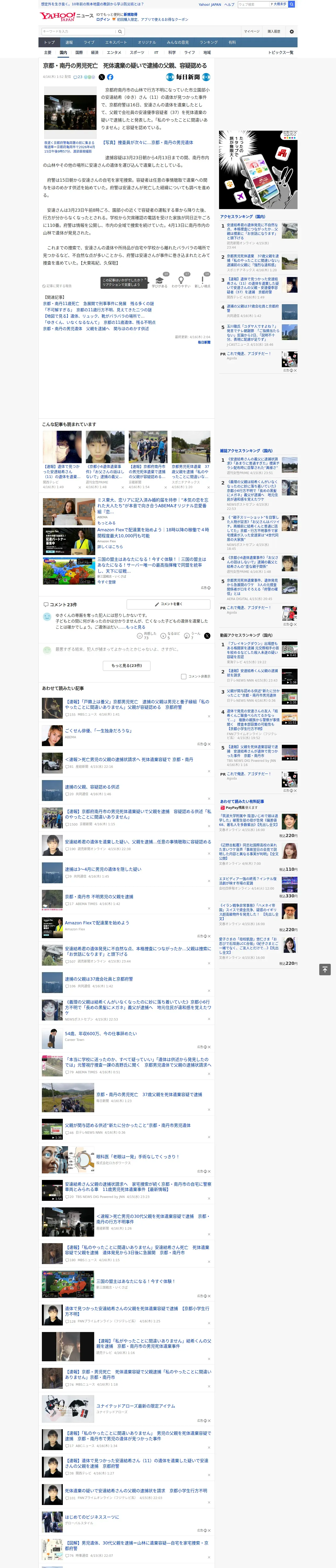Click the scroll-to-top arrow button
336x1568 pixels.
pyautogui.click(x=325, y=969)
